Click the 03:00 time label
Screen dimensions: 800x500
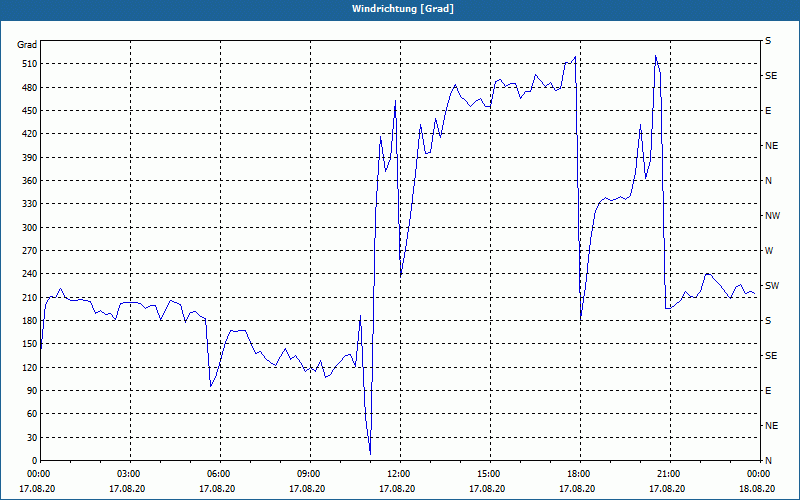131,474
